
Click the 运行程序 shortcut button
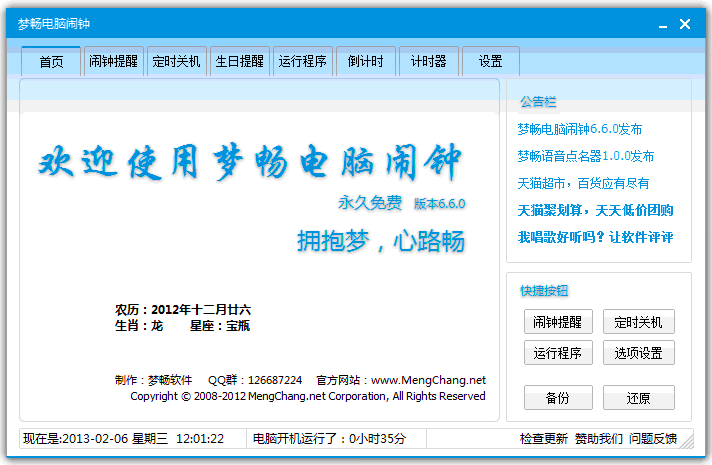(558, 353)
